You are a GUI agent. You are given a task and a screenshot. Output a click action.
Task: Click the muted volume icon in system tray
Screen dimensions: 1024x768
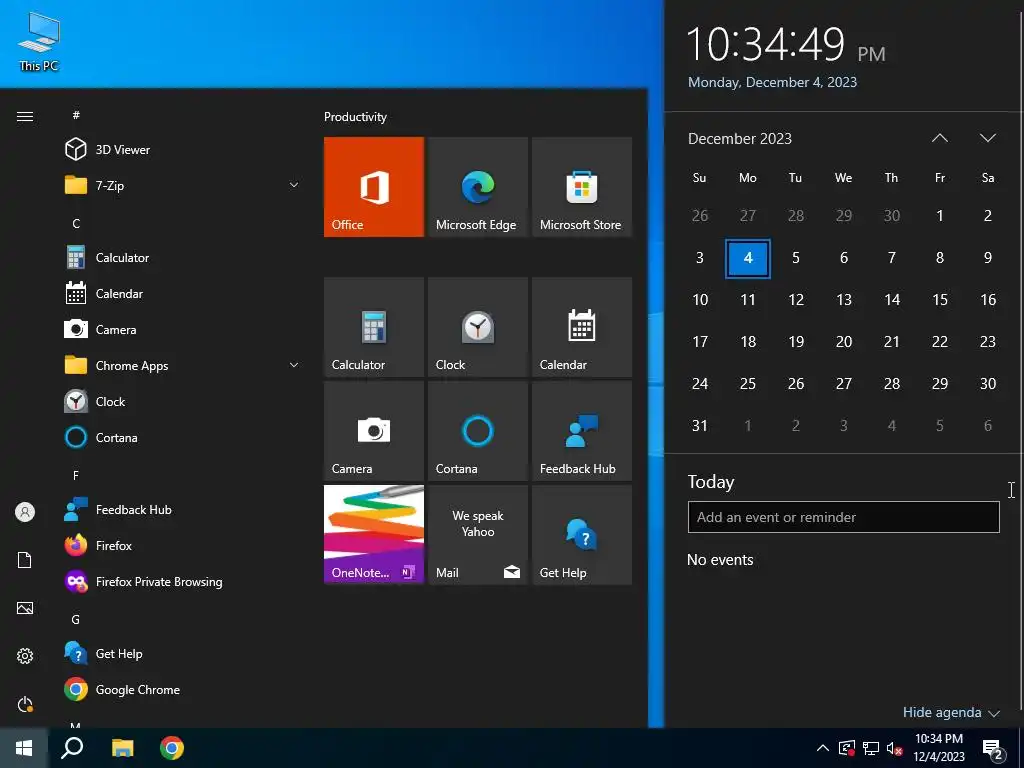(x=894, y=748)
